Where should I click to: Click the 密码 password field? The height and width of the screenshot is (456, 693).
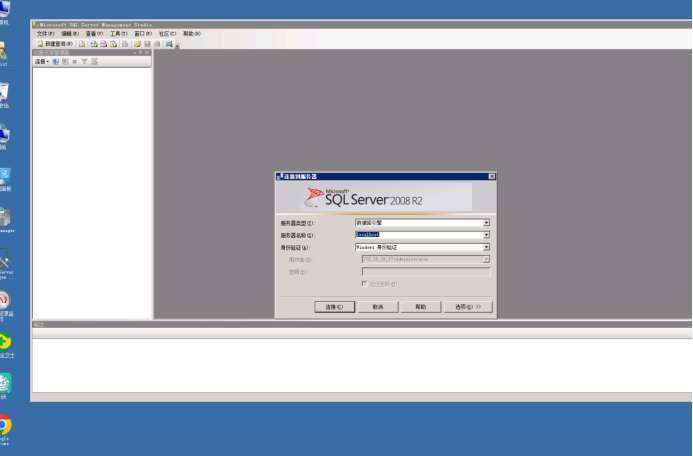(x=426, y=272)
